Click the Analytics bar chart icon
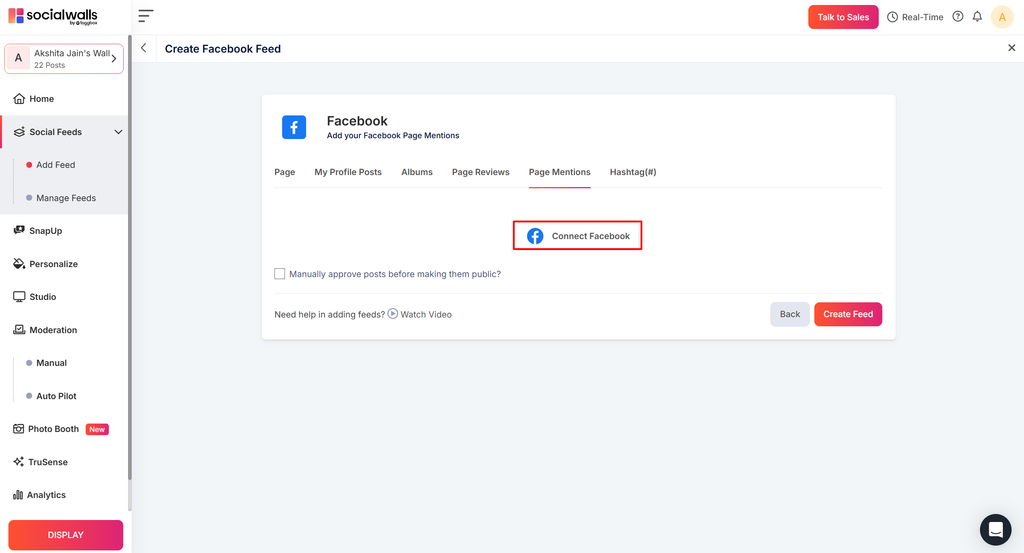 click(x=18, y=495)
